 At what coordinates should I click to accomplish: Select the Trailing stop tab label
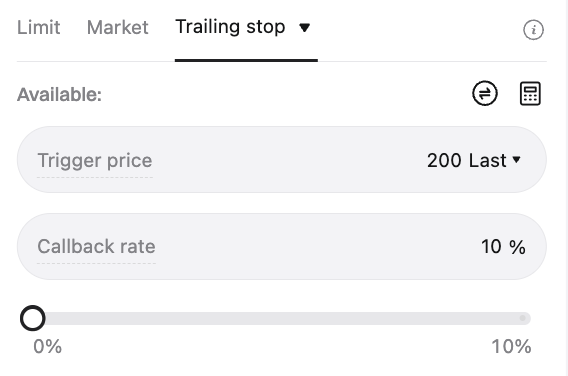(x=230, y=27)
